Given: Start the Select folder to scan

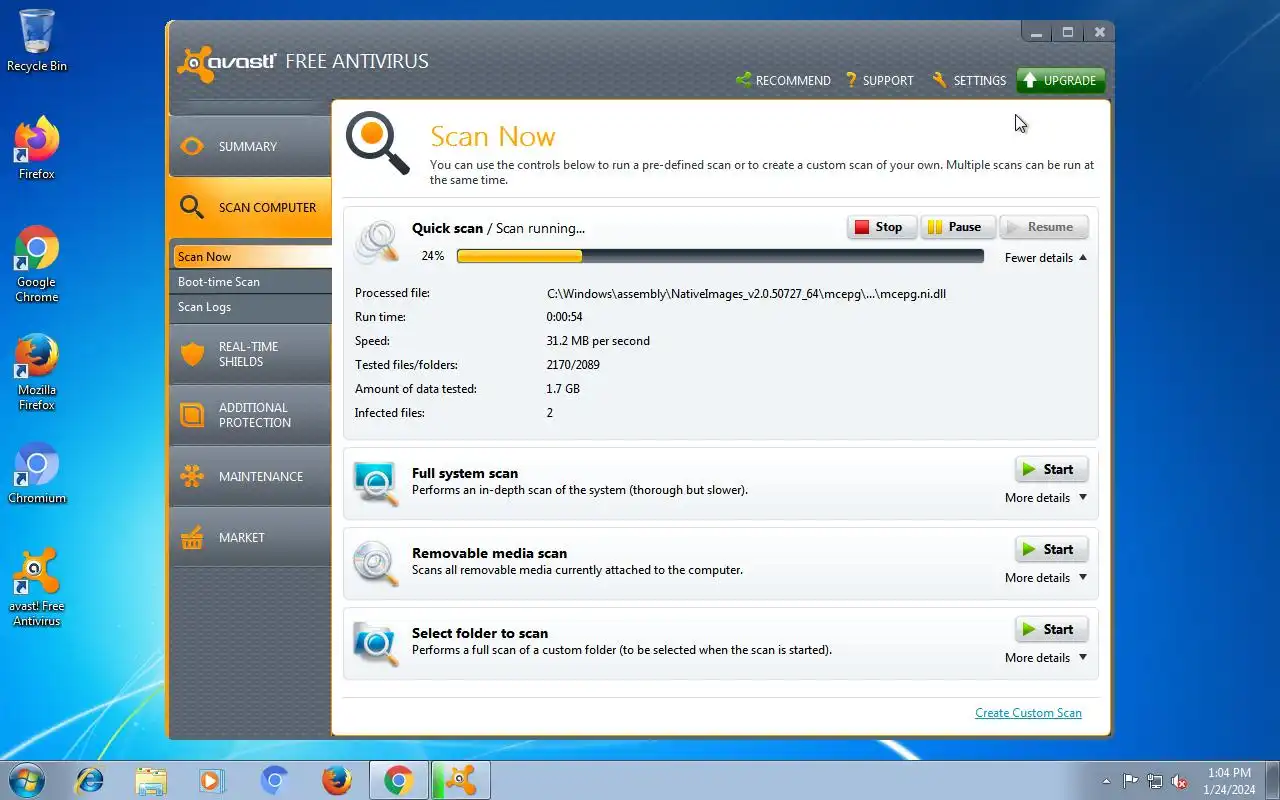Looking at the screenshot, I should (1051, 629).
